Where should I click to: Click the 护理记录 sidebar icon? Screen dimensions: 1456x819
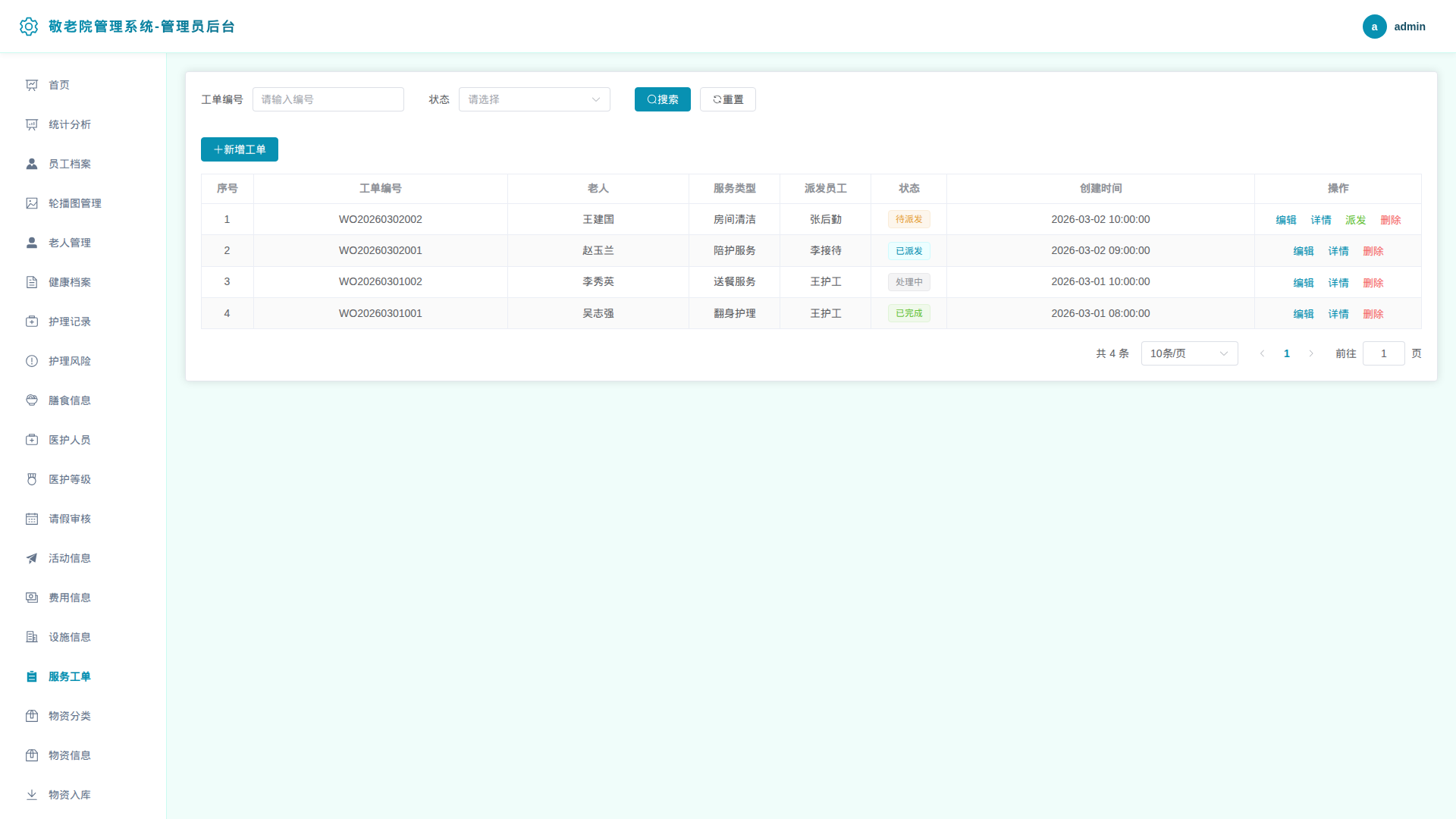pos(32,322)
